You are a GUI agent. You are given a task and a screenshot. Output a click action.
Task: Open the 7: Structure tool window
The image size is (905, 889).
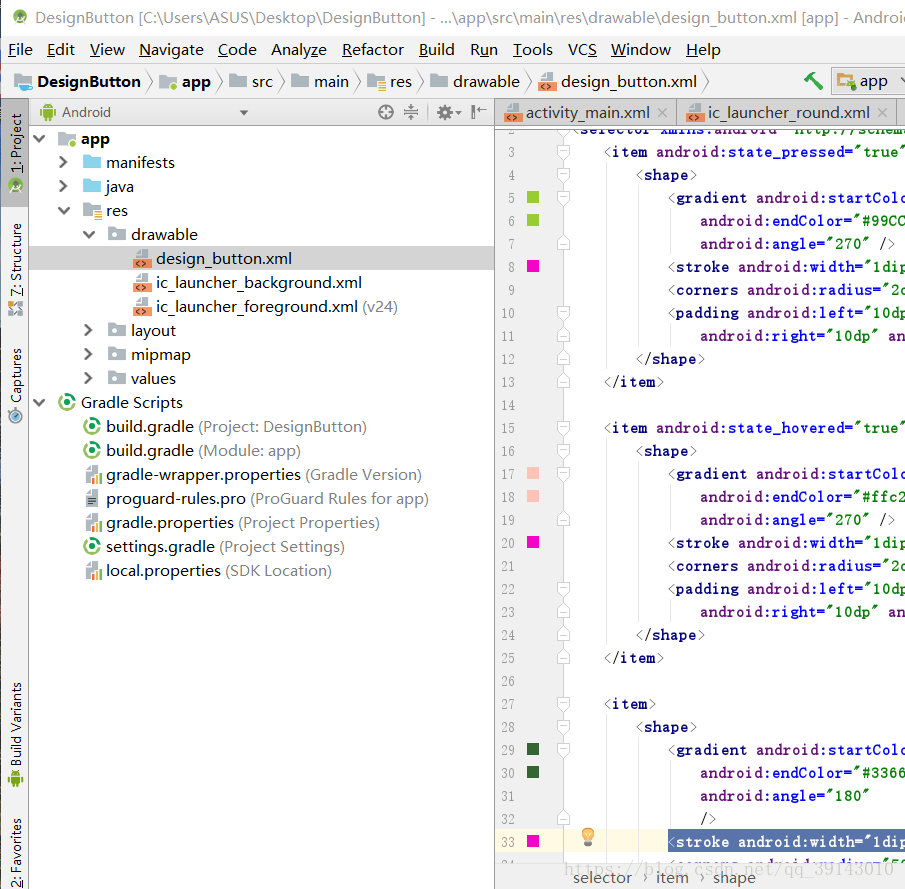tap(16, 269)
